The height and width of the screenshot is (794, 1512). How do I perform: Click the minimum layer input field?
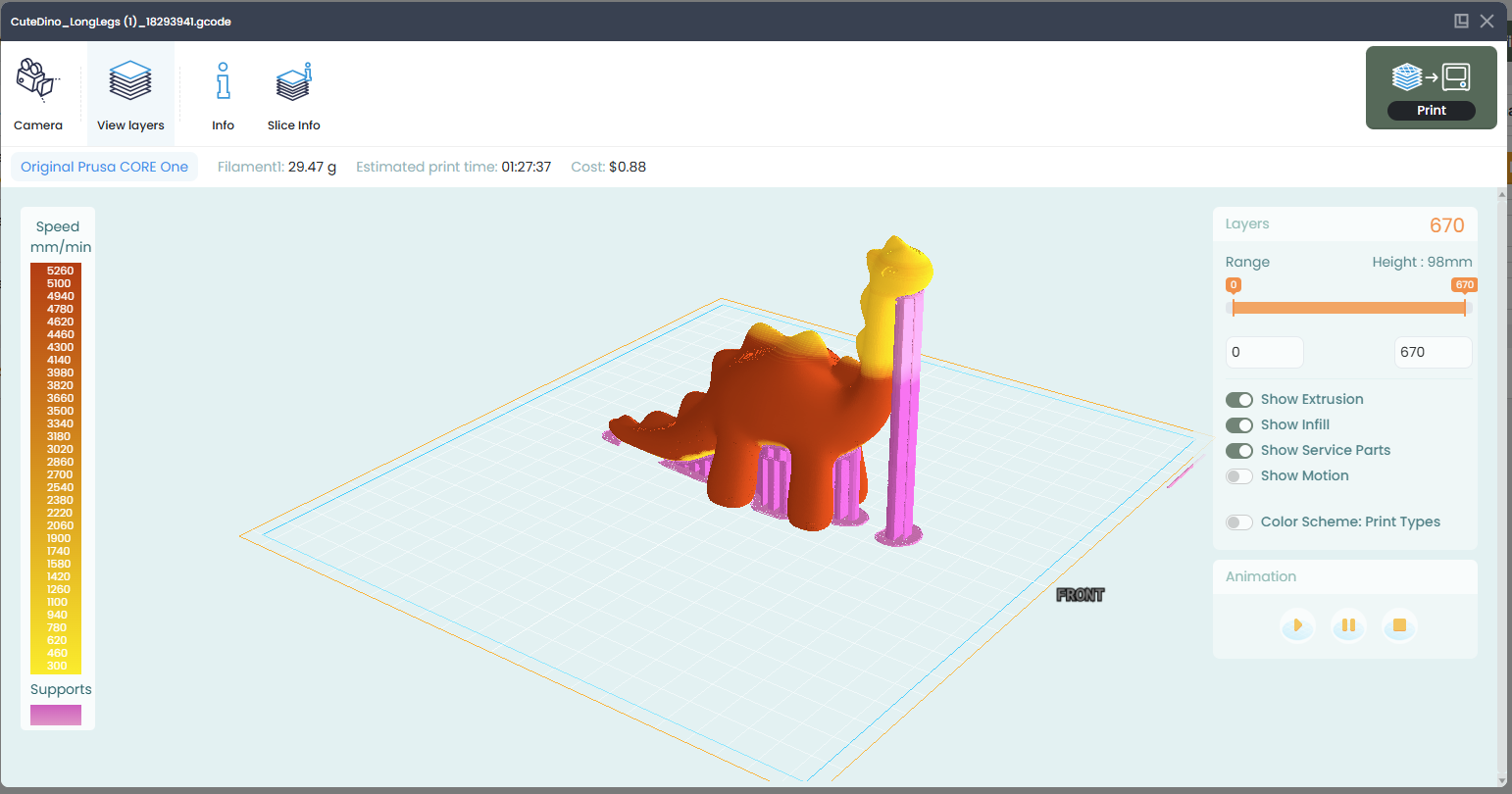tap(1265, 352)
